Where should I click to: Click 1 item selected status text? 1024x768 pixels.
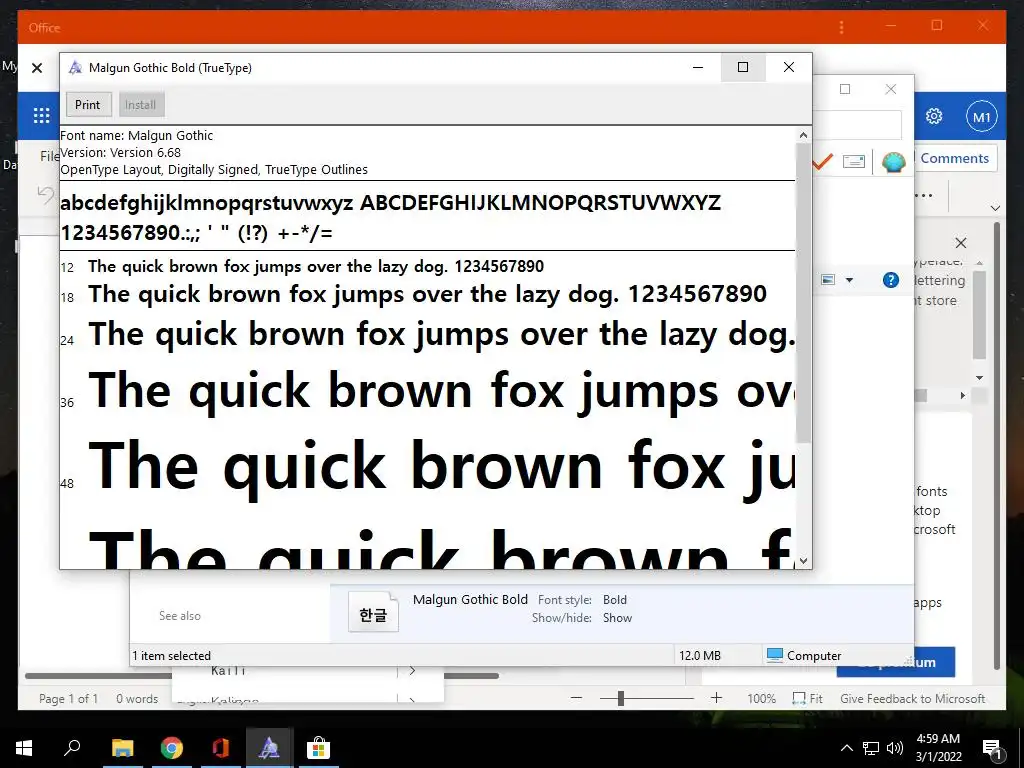coord(172,656)
